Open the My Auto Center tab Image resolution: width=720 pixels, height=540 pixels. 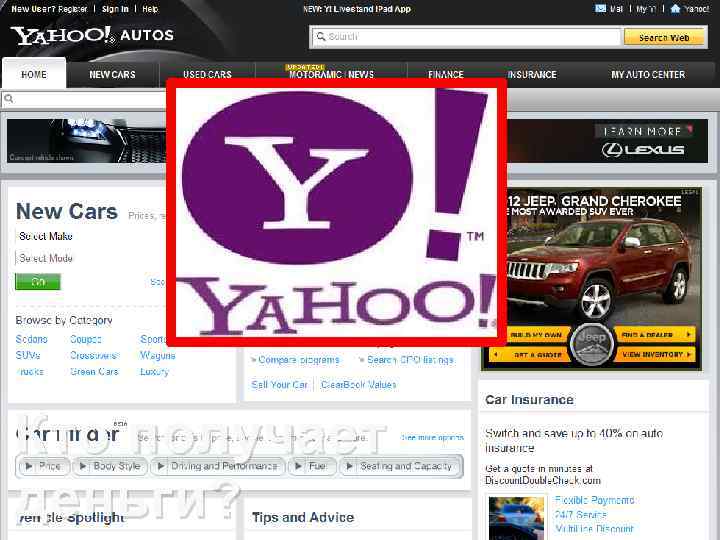coord(647,74)
